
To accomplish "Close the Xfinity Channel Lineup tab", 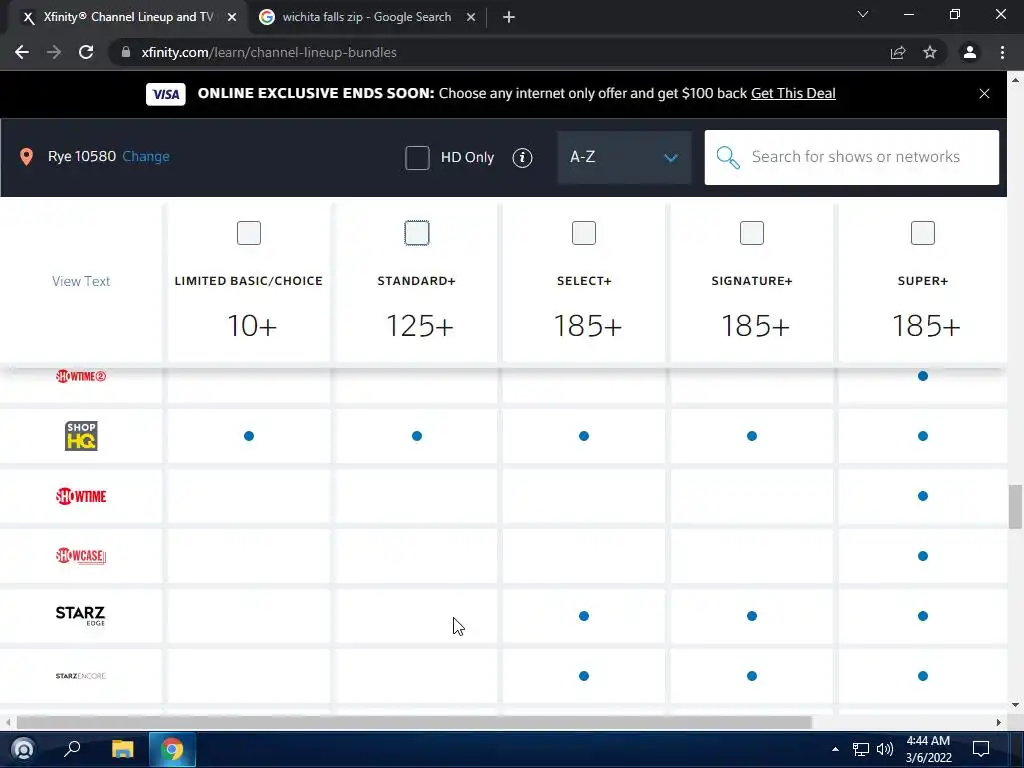I will (x=232, y=18).
